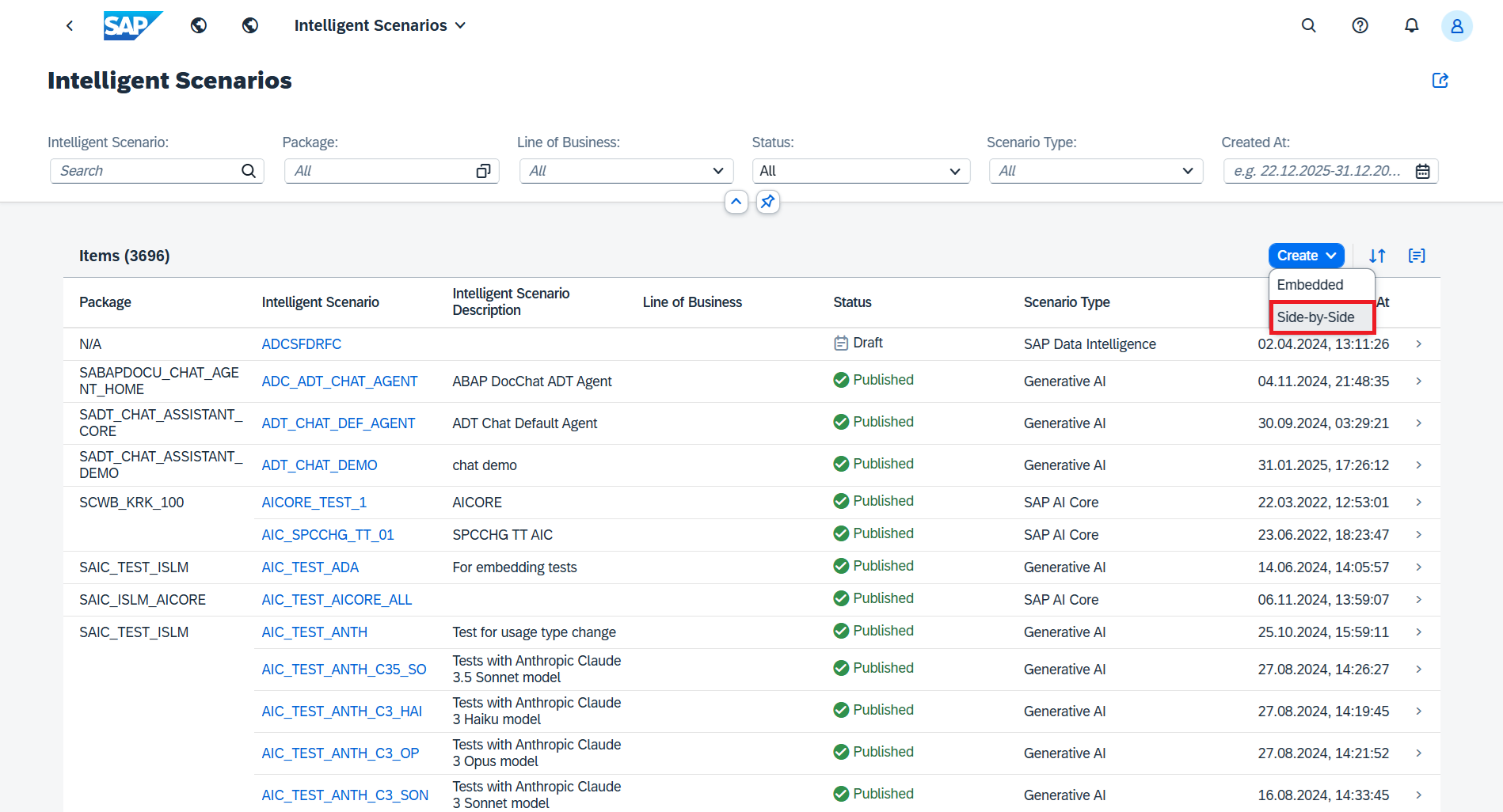
Task: Open the AIC_TEST_ANTH scenario link
Action: (x=315, y=632)
